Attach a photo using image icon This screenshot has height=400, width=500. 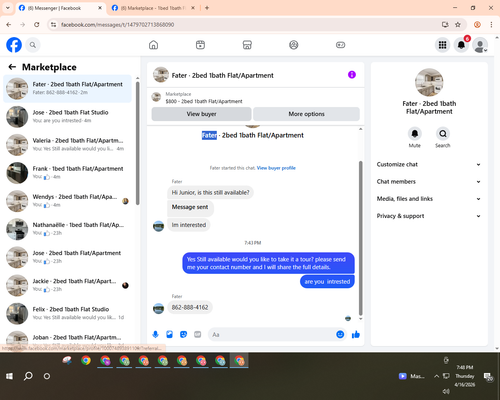169,334
